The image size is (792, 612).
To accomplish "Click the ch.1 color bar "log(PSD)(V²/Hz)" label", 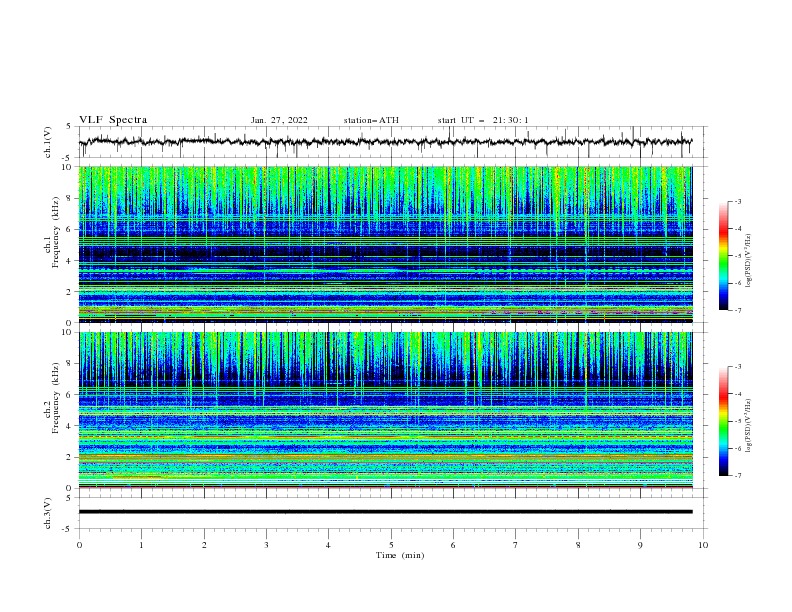I will point(749,261).
